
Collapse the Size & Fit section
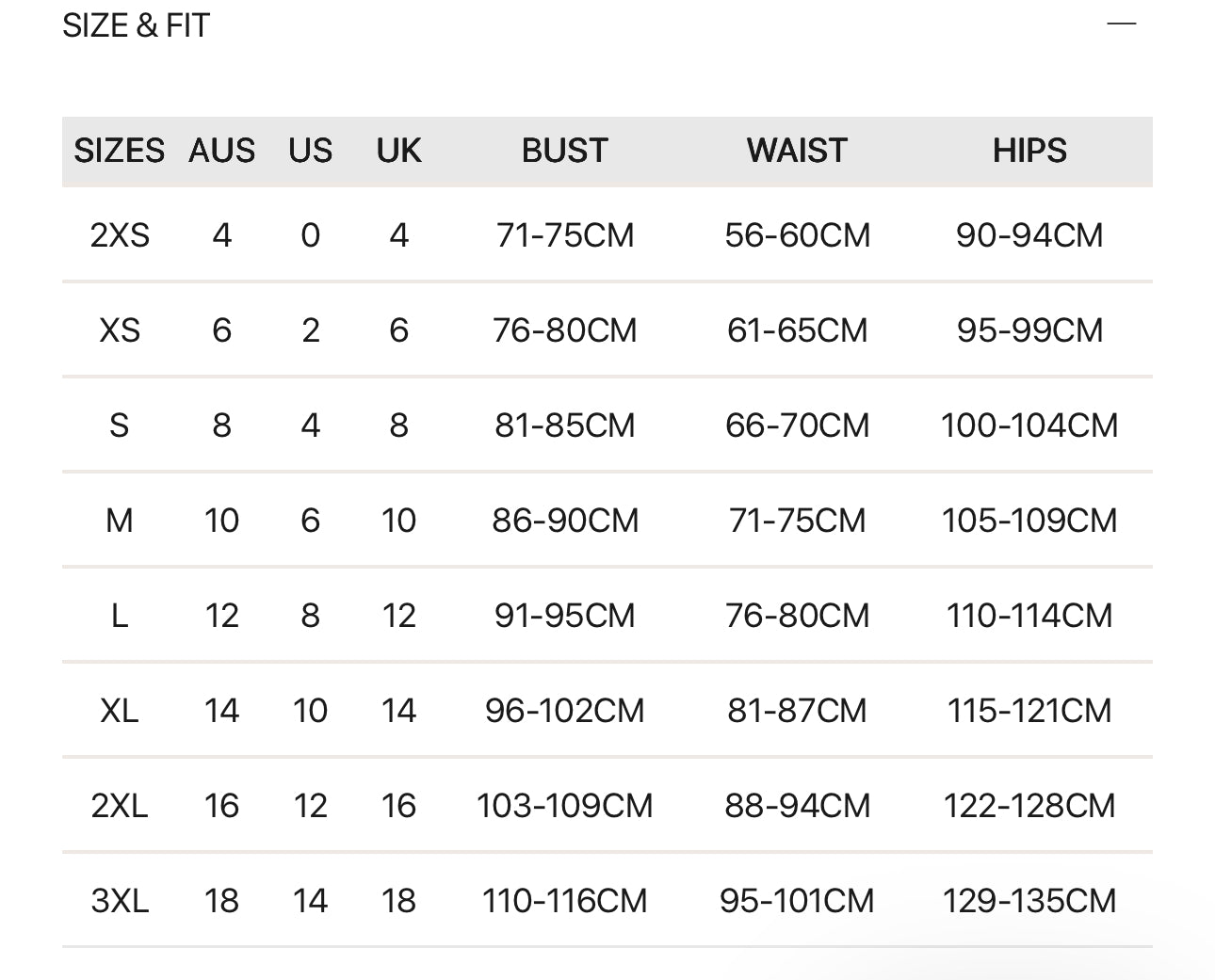pos(1121,24)
